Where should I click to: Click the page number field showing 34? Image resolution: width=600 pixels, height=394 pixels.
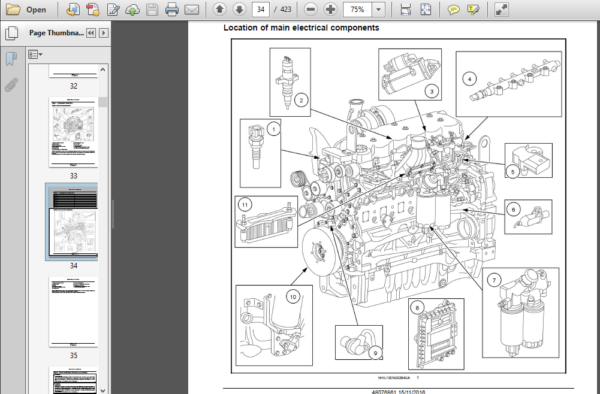coord(261,9)
